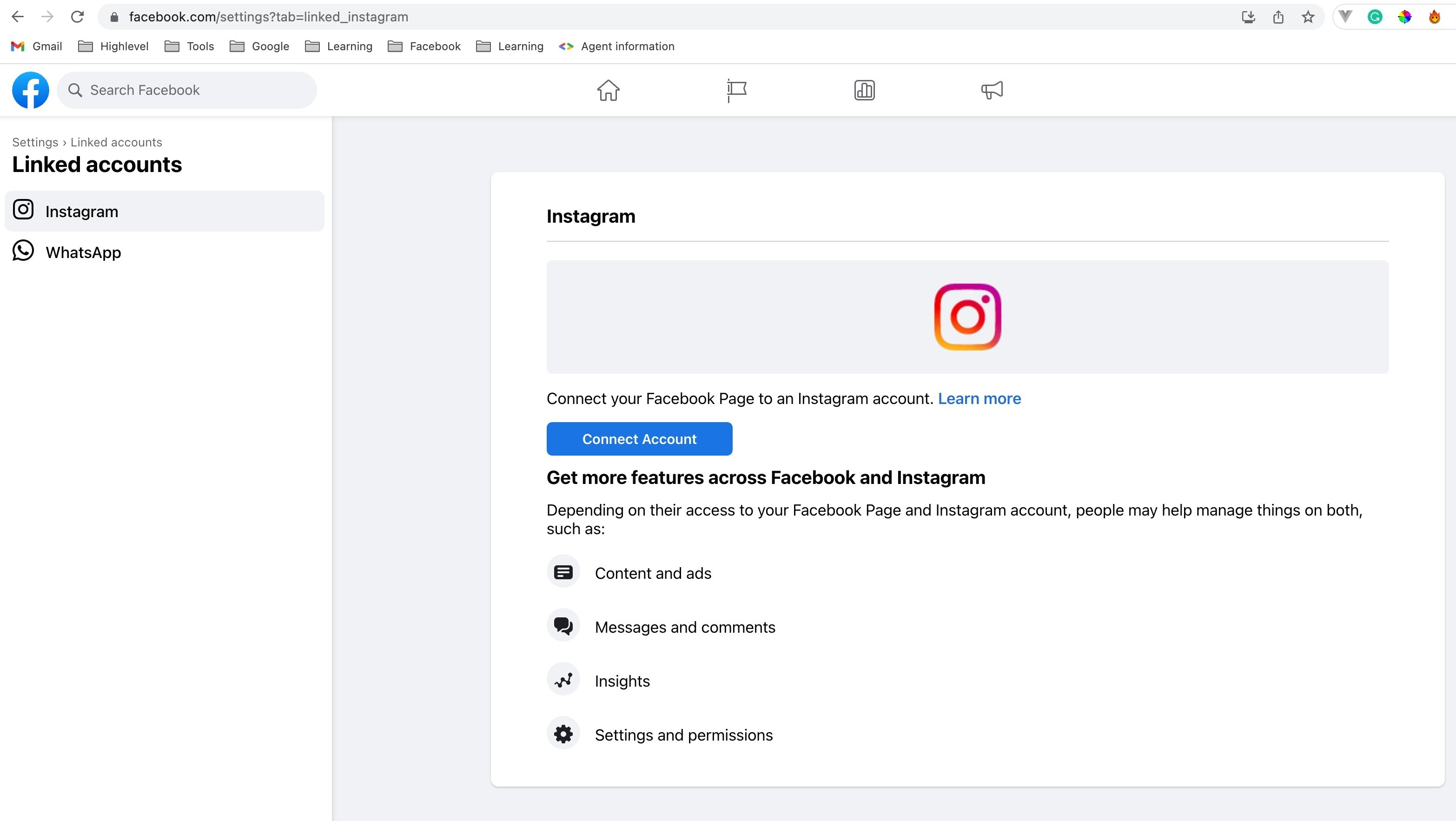Click the browser reload icon

78,17
